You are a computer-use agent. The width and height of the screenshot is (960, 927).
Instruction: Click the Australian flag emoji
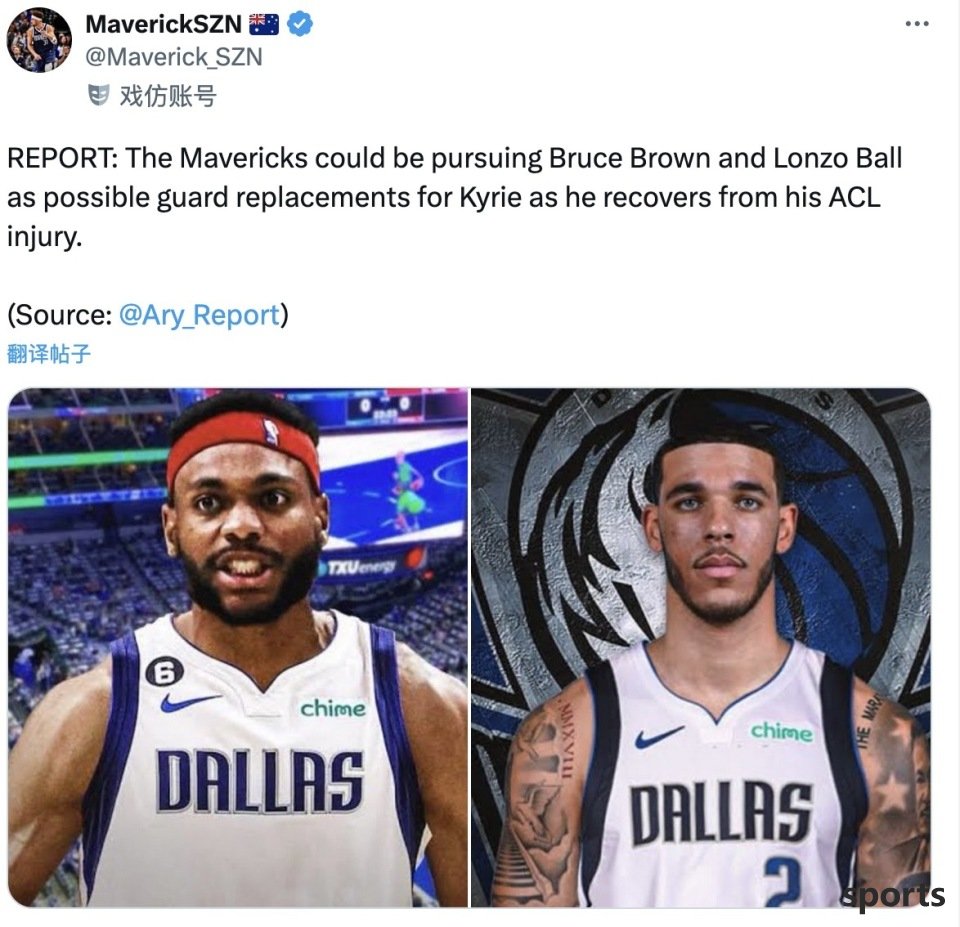(264, 24)
